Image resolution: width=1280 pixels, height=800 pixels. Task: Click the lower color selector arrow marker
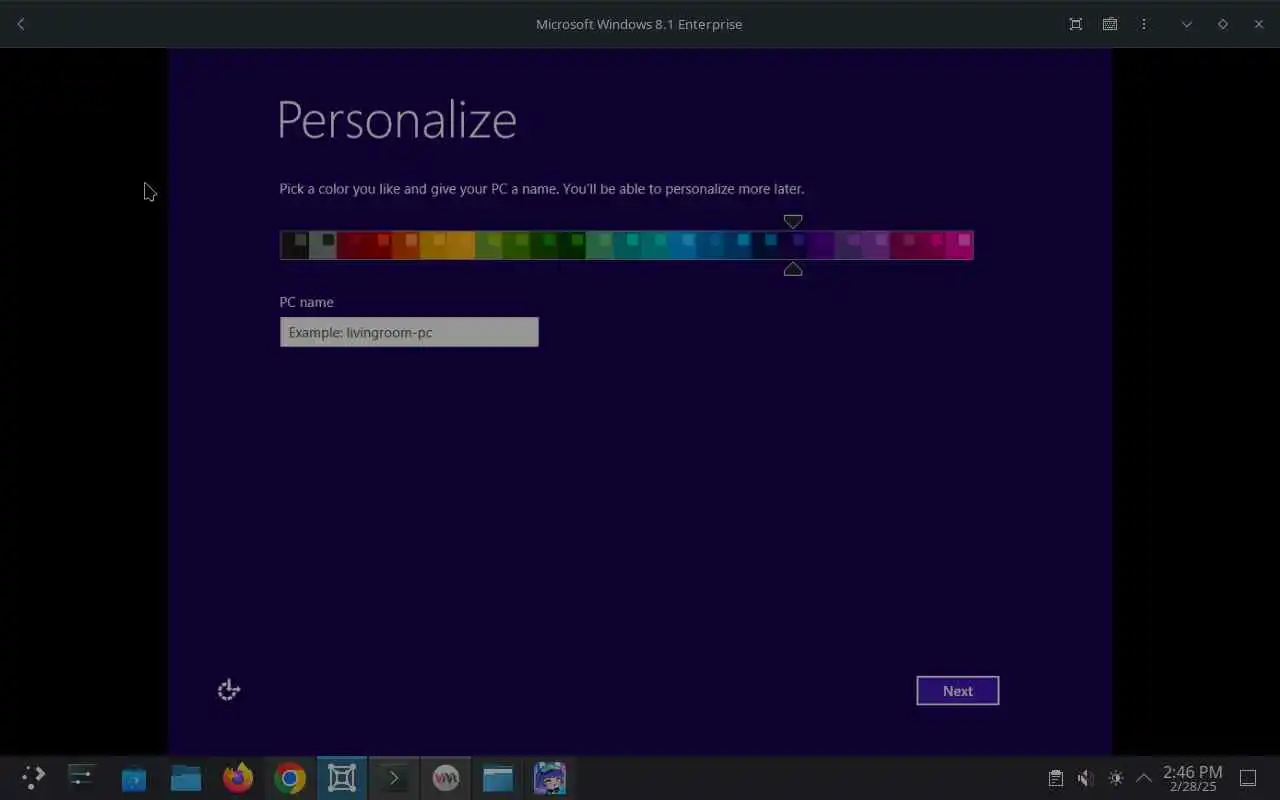(x=793, y=269)
